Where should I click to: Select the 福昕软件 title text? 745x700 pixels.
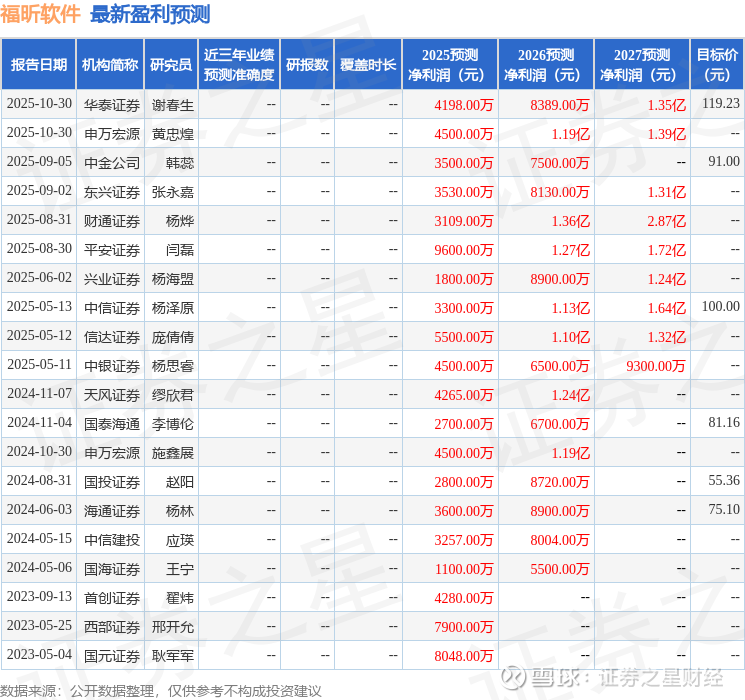tap(40, 13)
